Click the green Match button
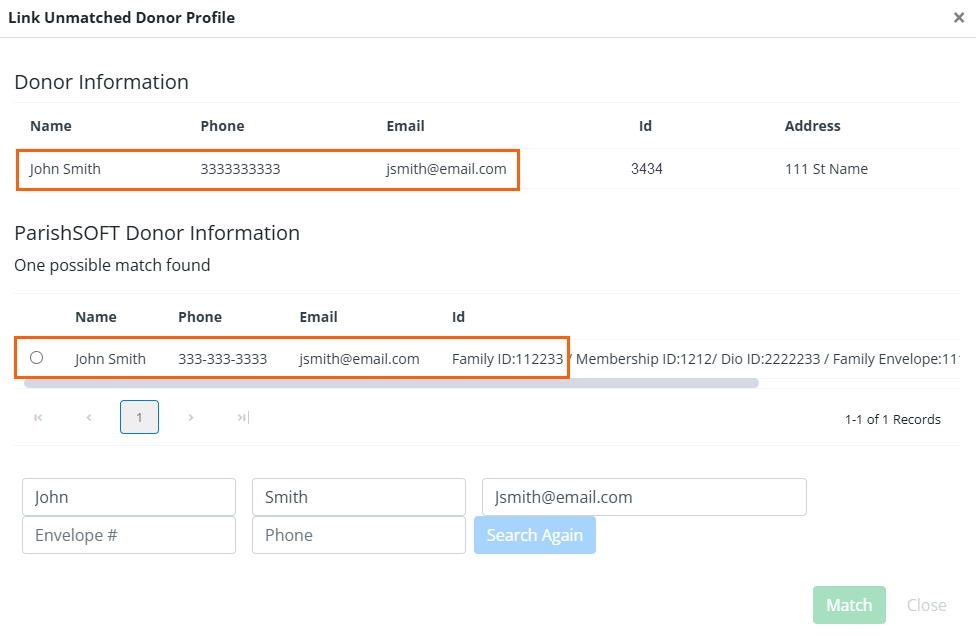Image resolution: width=976 pixels, height=636 pixels. coord(849,605)
